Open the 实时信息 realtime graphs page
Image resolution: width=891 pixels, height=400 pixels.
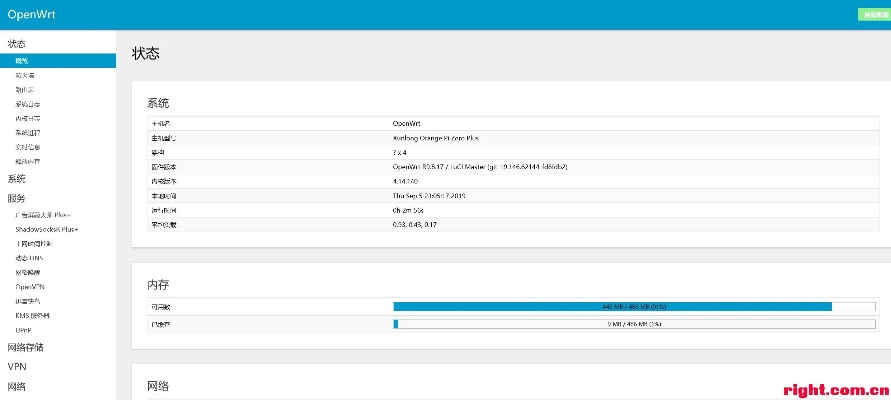(x=28, y=147)
